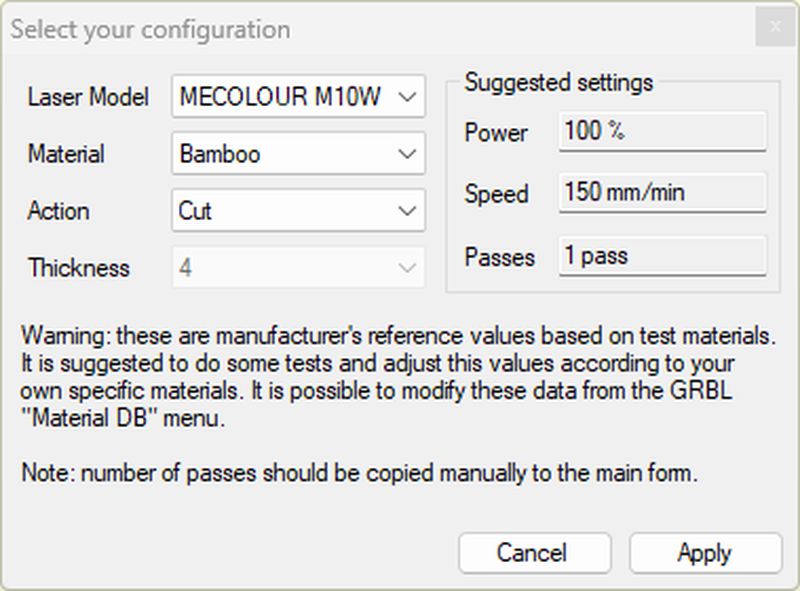Click the chevron arrow beside Cut
This screenshot has height=591, width=800.
pyautogui.click(x=406, y=211)
